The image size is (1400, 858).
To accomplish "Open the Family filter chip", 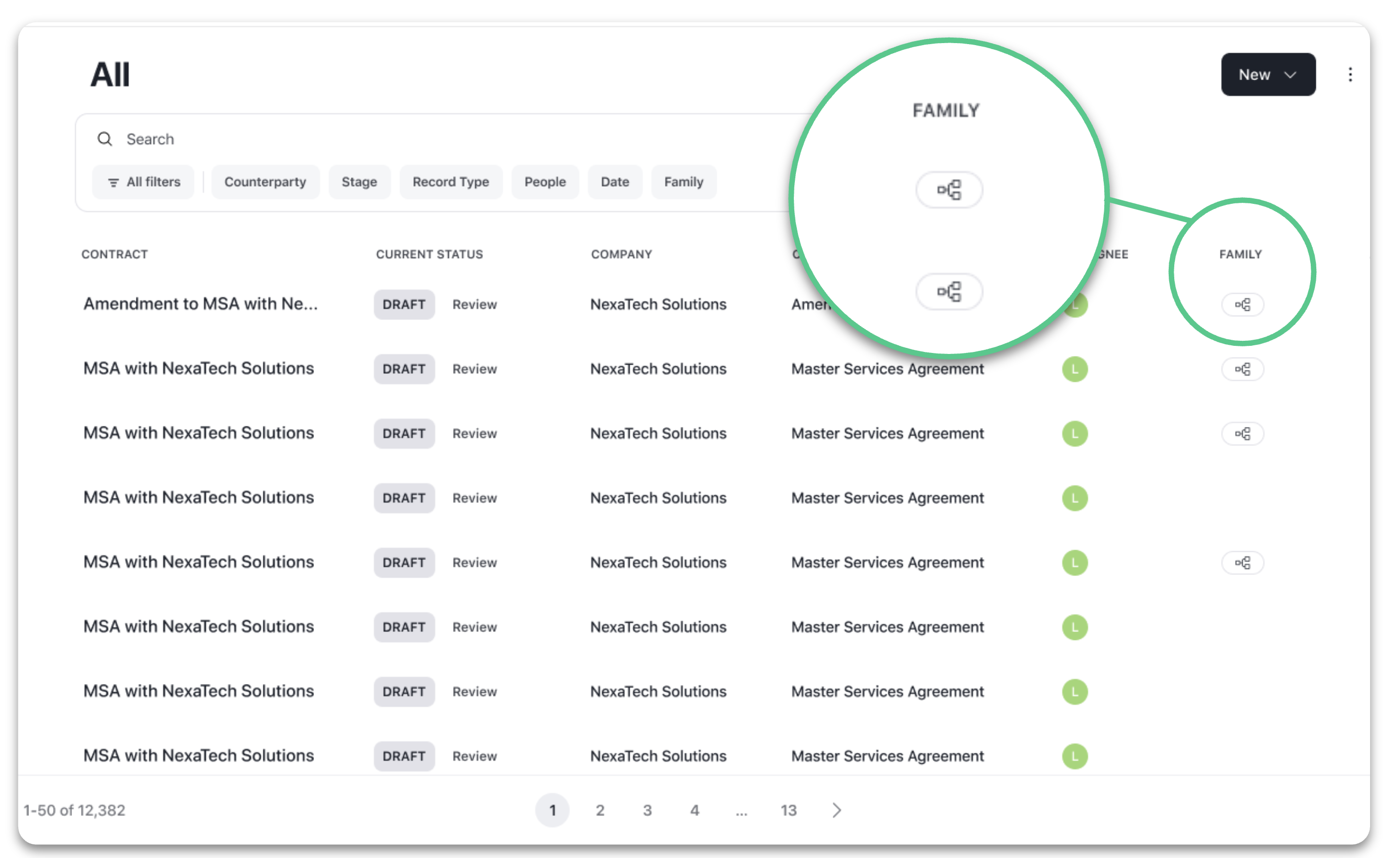I will (x=684, y=182).
